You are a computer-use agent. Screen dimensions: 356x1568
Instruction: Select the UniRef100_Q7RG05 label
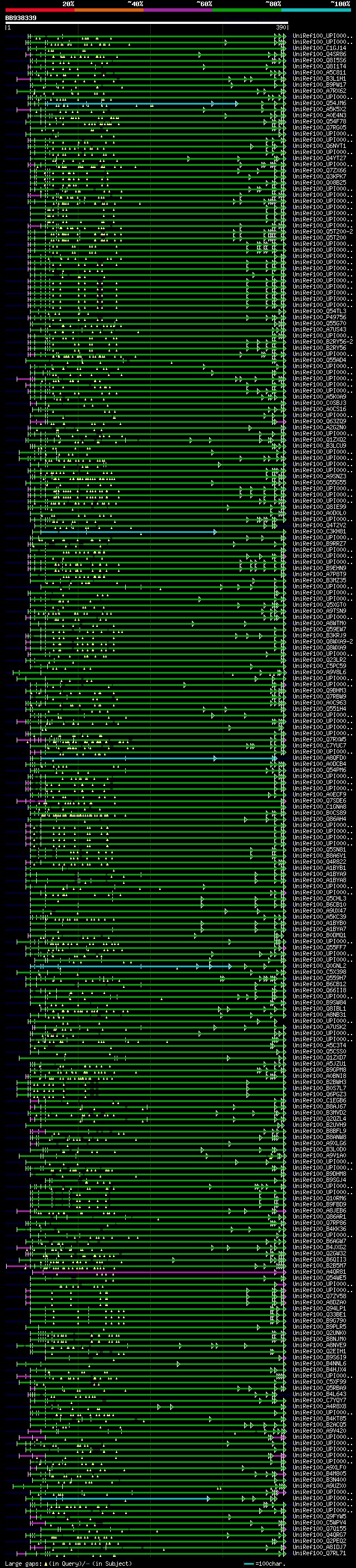click(319, 128)
